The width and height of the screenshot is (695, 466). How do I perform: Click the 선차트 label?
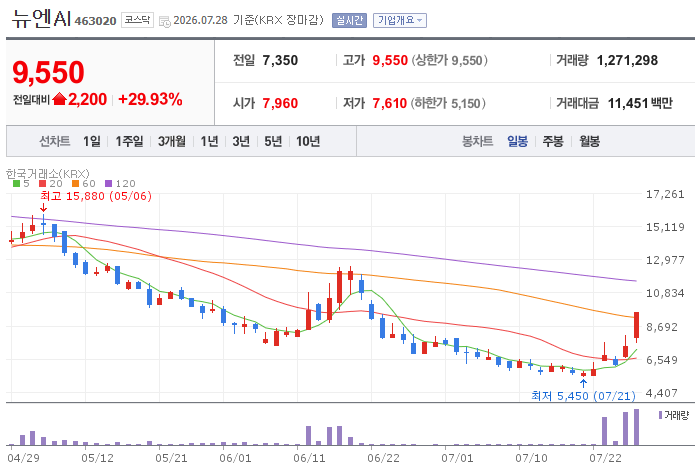coord(55,141)
